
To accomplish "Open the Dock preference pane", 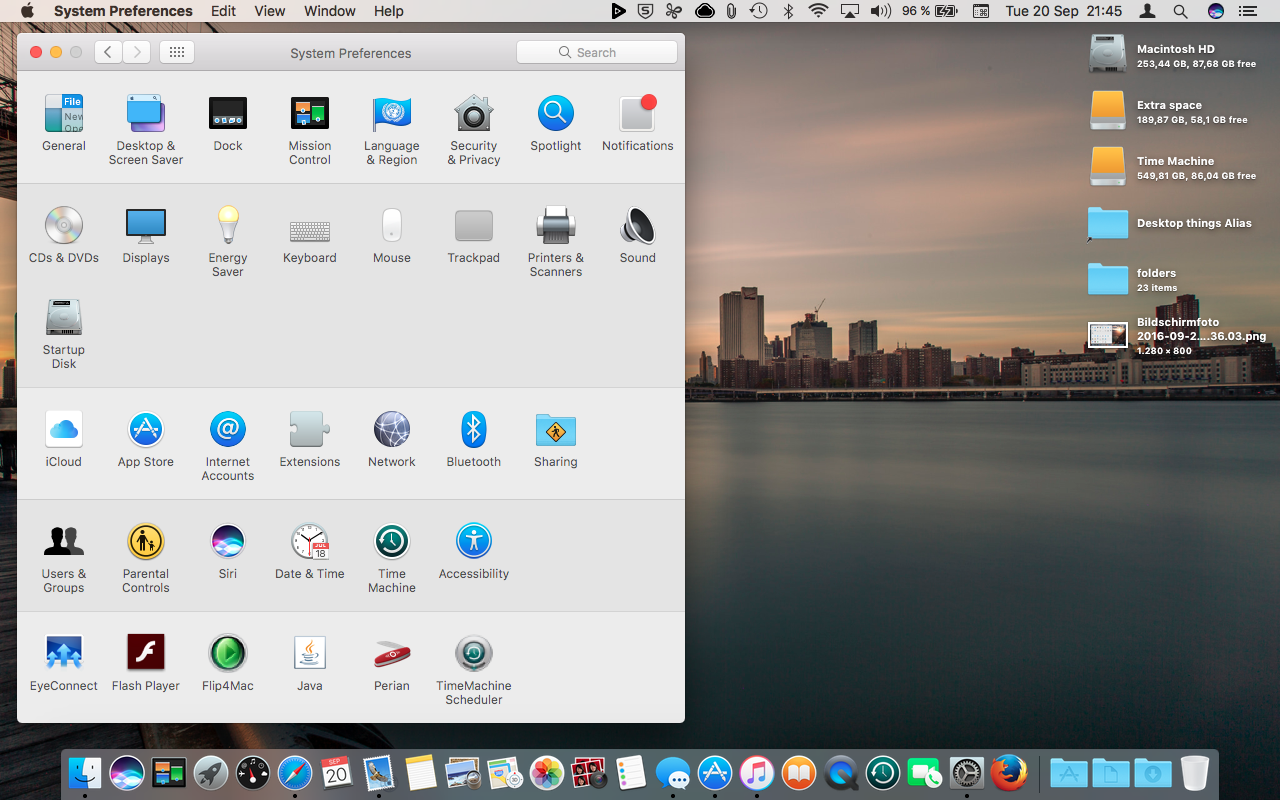I will [x=228, y=113].
